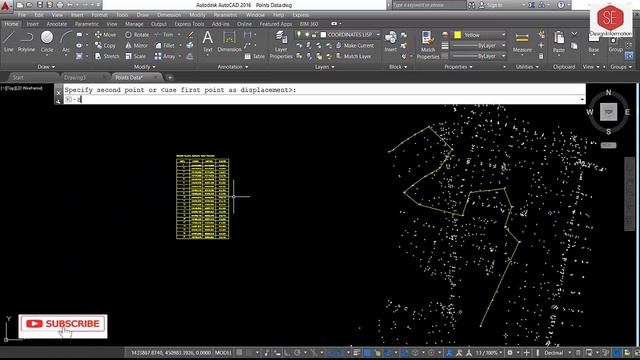Toggle grid display in status bar
This screenshot has height=360, width=640.
(239, 353)
